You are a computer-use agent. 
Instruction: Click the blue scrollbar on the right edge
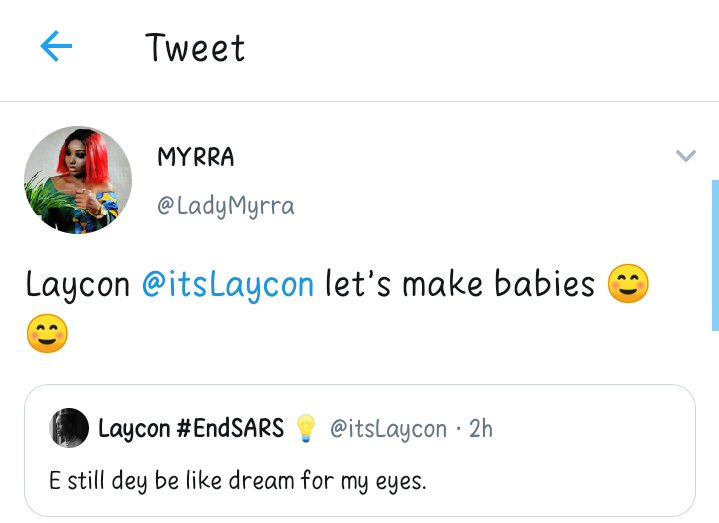tap(714, 255)
